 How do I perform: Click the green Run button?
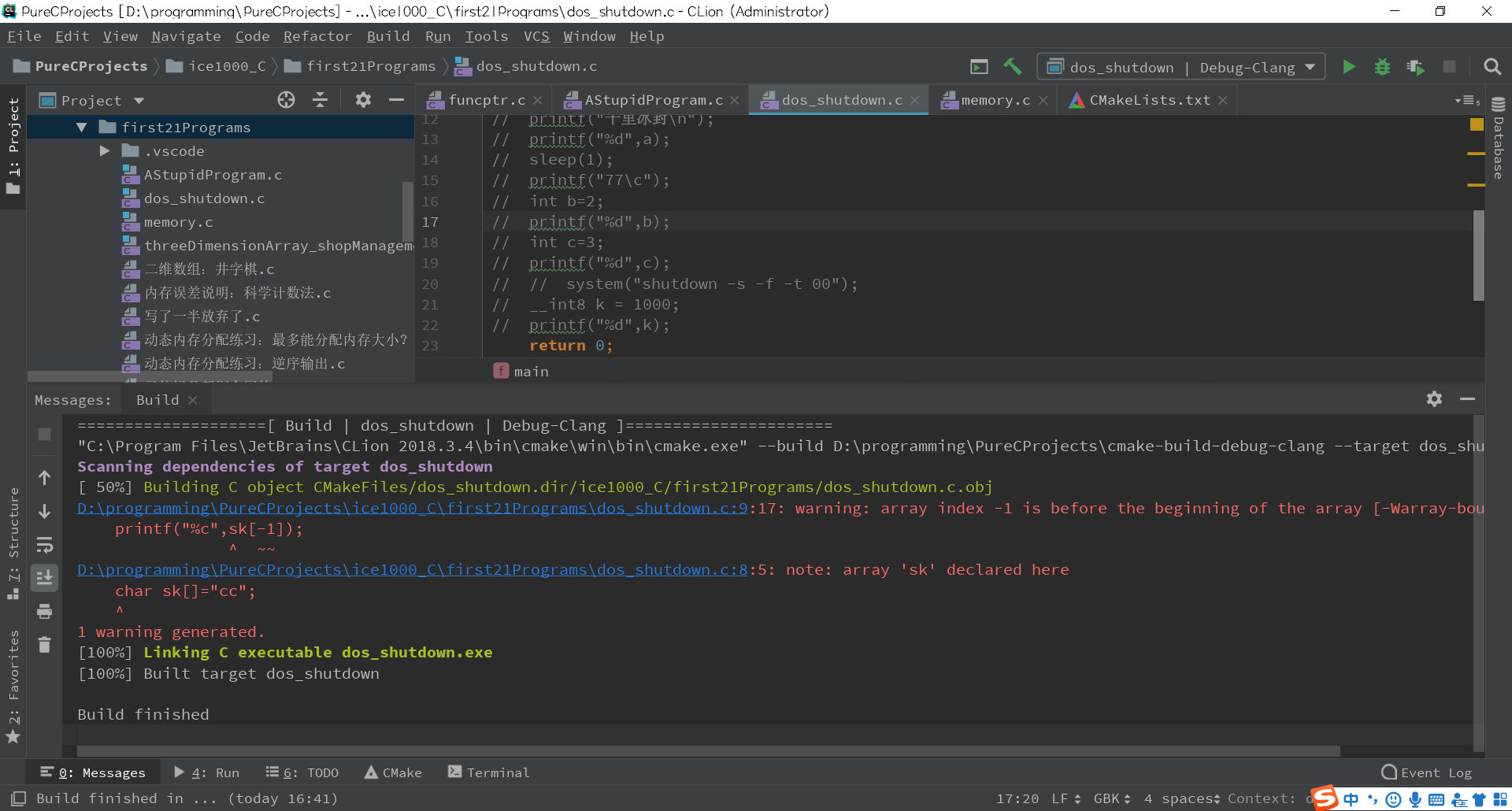tap(1348, 67)
